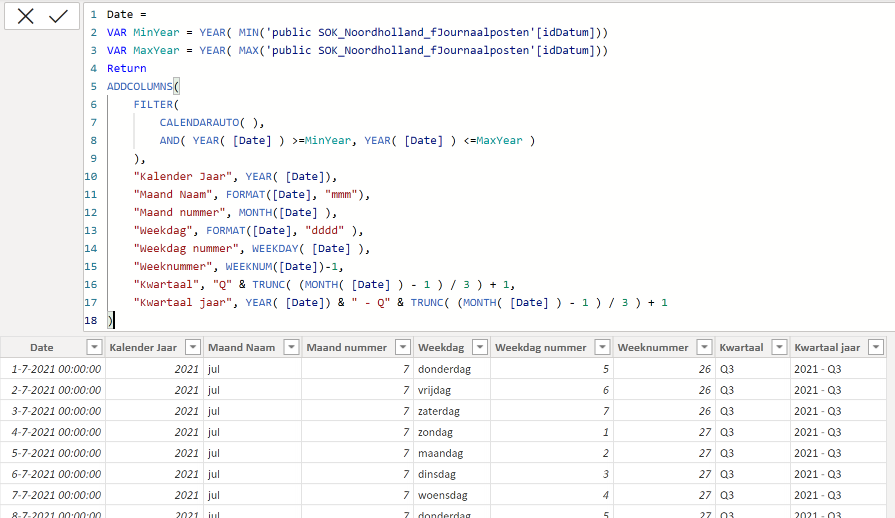Viewport: 895px width, 518px height.
Task: Select Maand Naam cell in the 6-7-2021 row
Action: pos(253,474)
